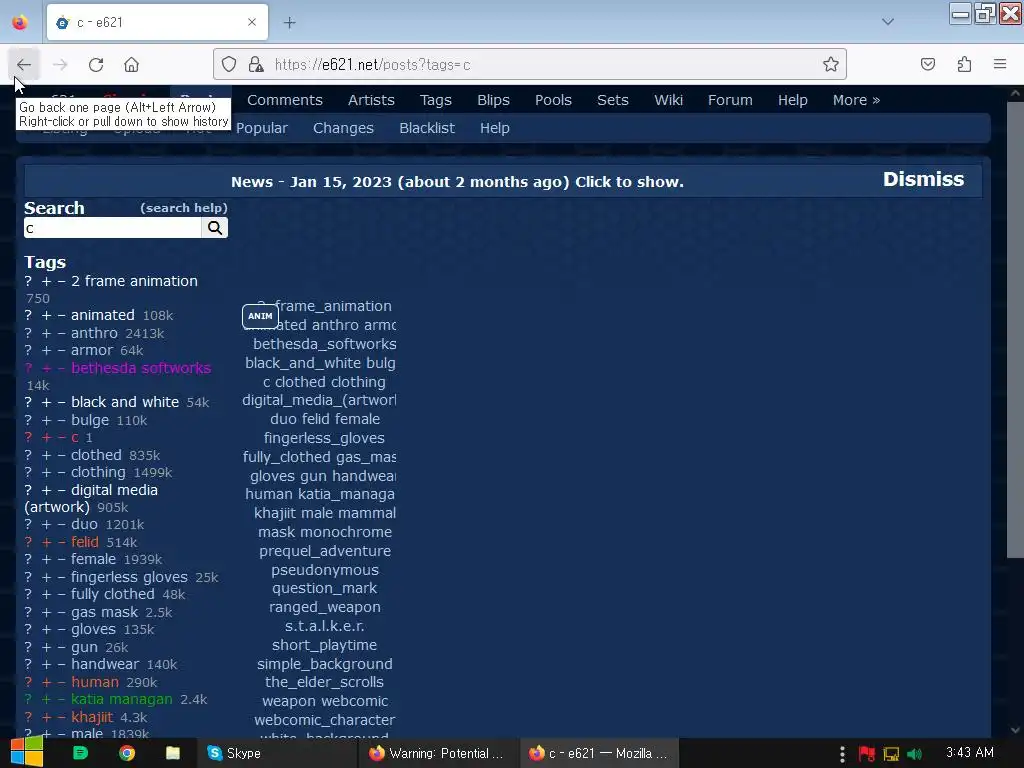Save page to Pocket
The width and height of the screenshot is (1024, 768).
[927, 64]
